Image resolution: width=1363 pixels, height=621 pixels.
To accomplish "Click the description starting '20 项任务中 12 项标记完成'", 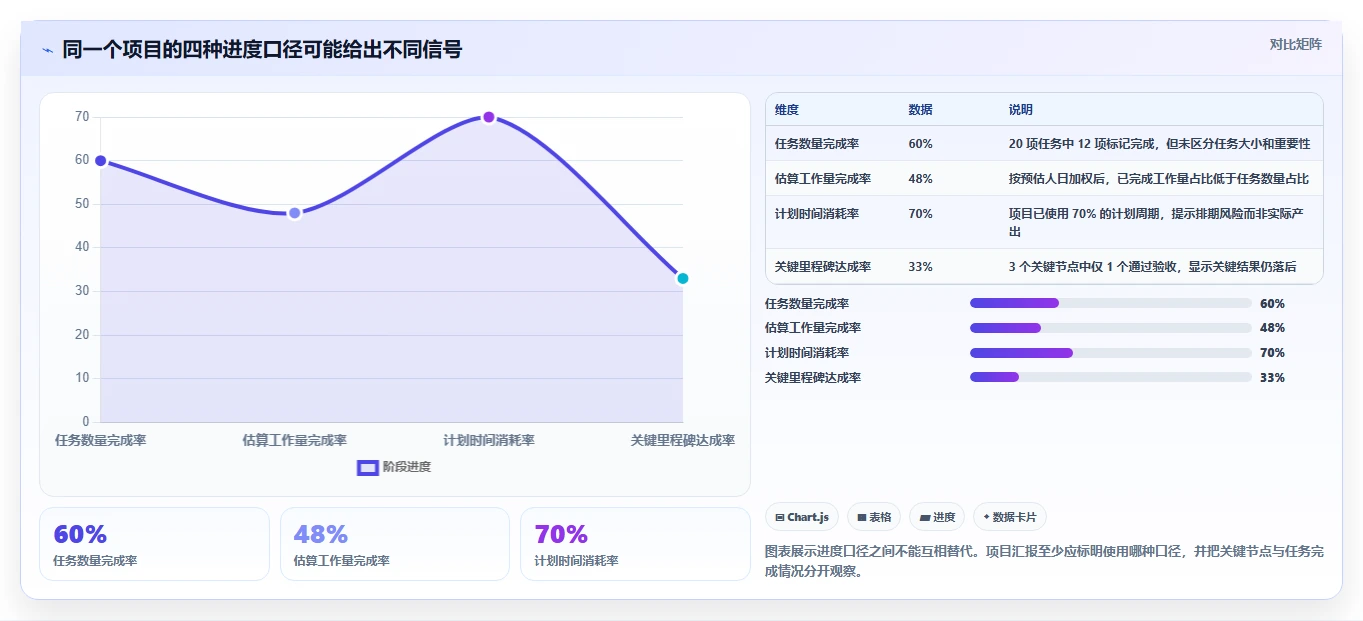I will click(x=1160, y=144).
